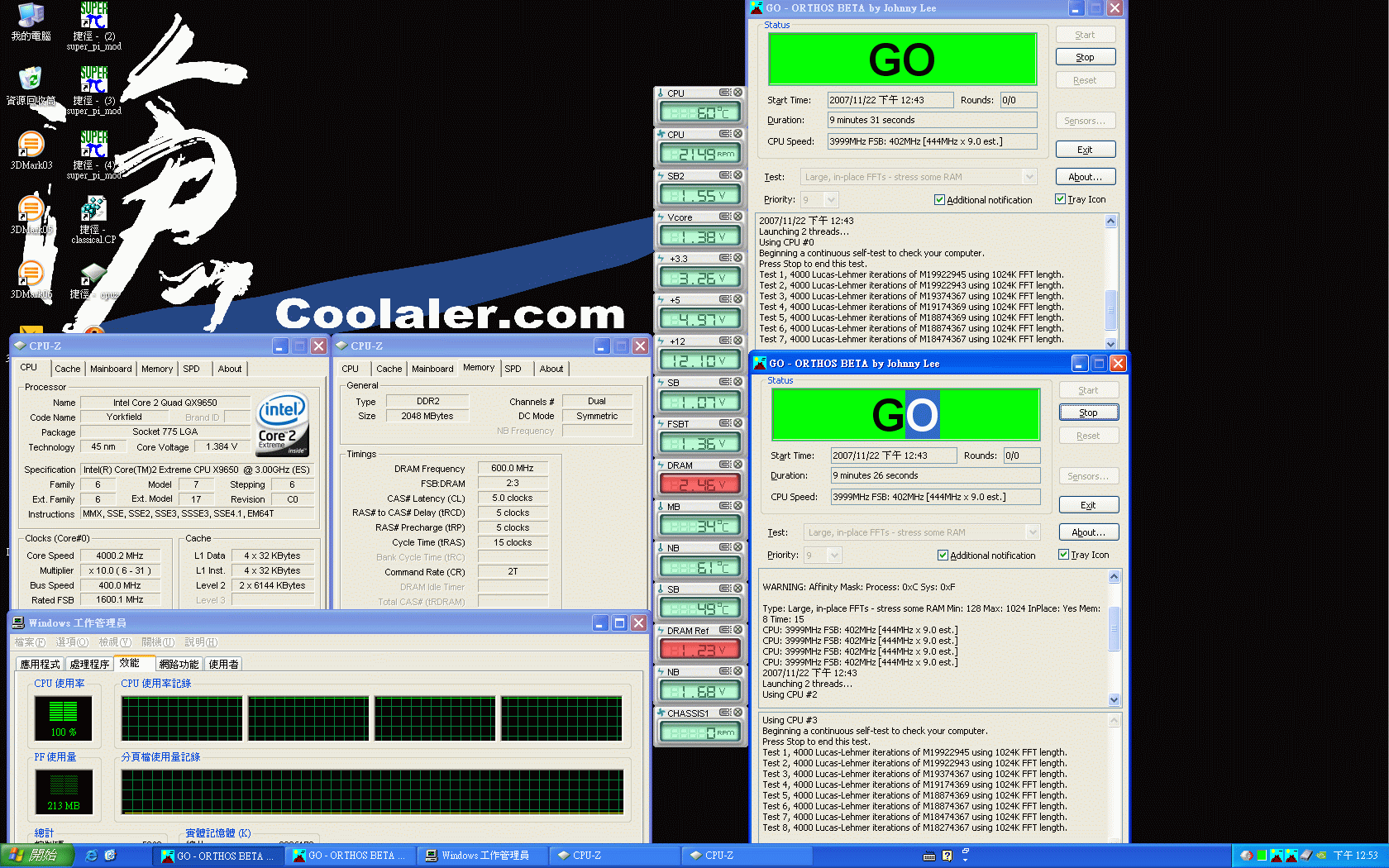
Task: Click the 9 minutes 31 seconds Duration field
Action: (x=932, y=120)
